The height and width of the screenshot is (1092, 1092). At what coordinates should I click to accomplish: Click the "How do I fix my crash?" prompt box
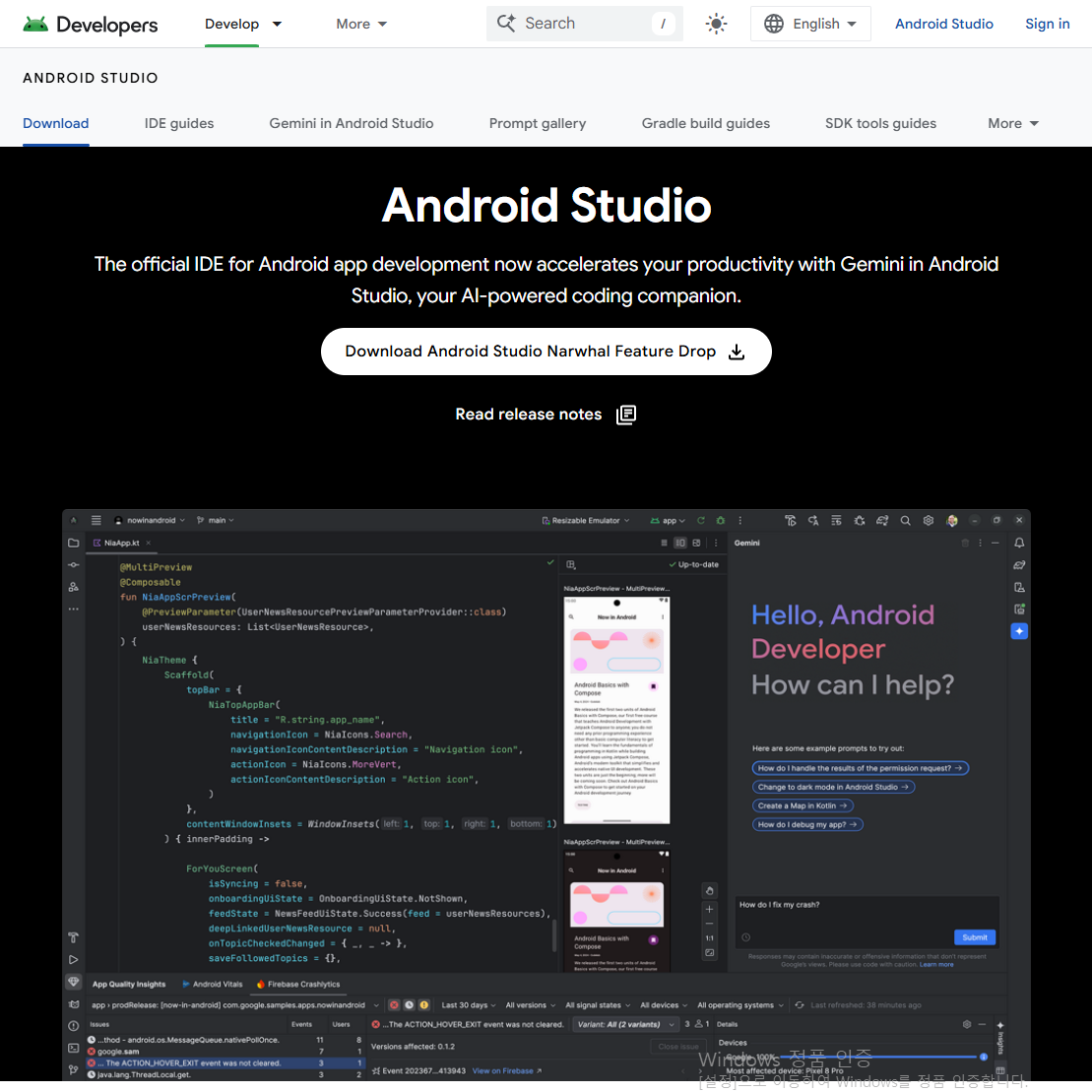point(867,922)
